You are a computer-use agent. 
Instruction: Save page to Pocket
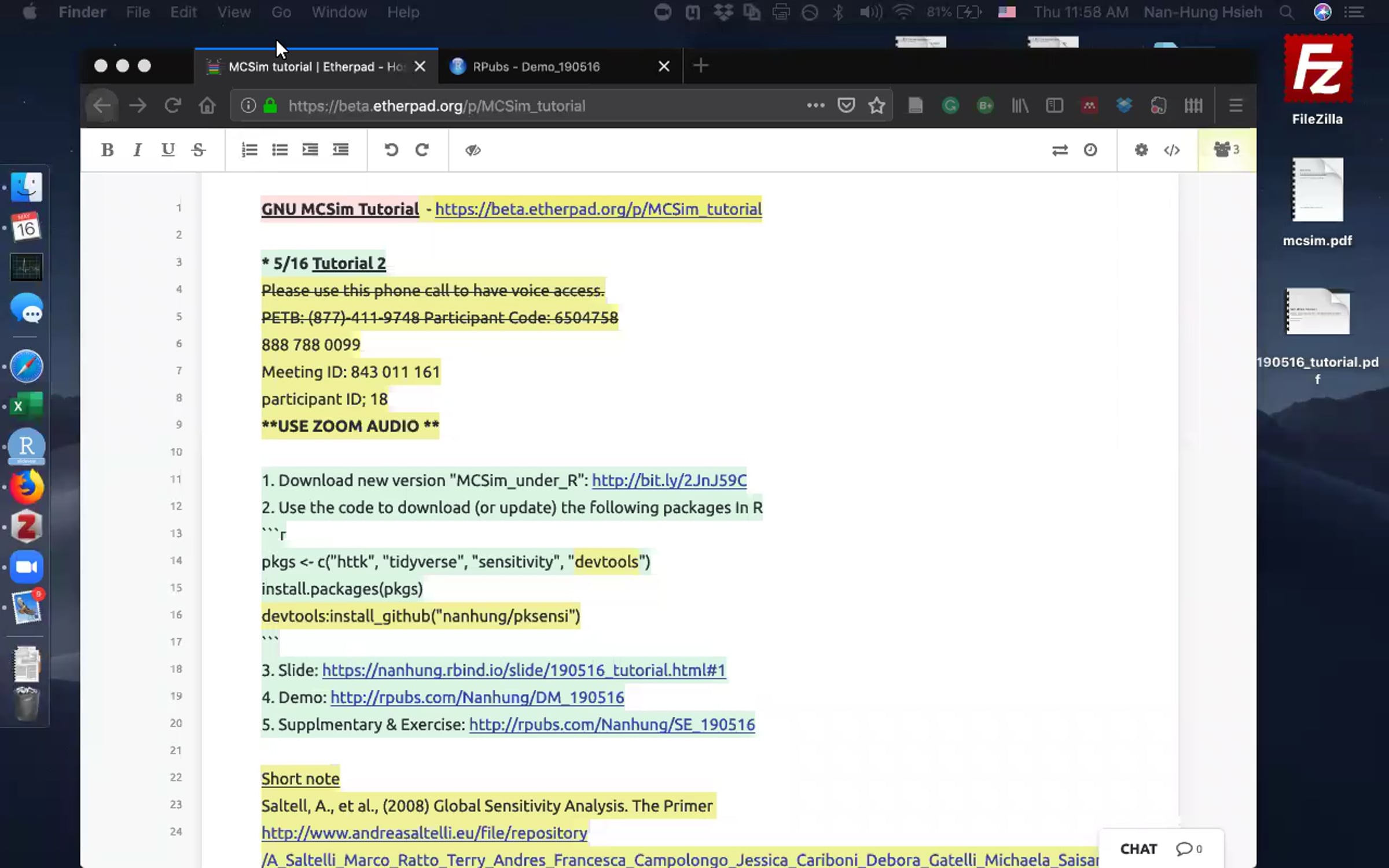coord(846,105)
